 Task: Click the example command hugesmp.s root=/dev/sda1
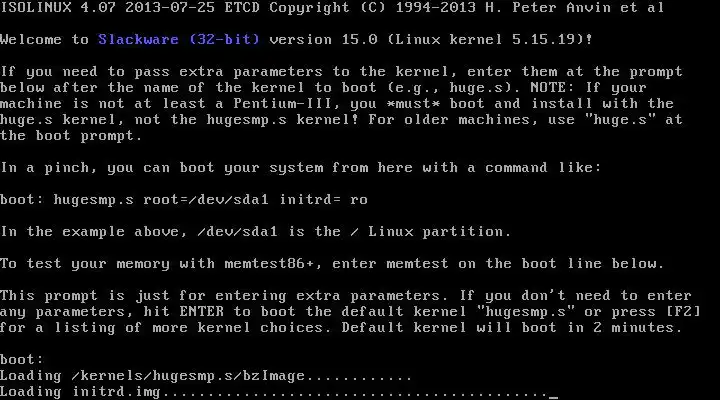[x=161, y=200]
